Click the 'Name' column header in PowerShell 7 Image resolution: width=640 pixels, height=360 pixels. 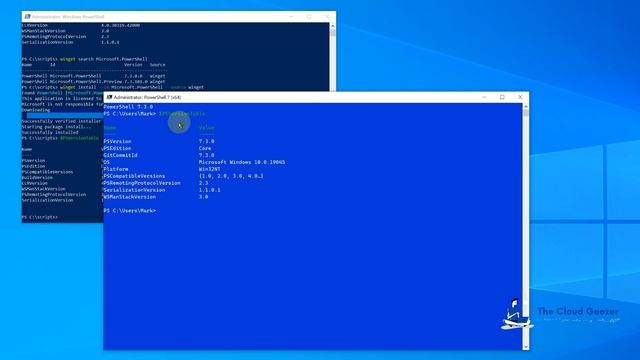coord(110,128)
